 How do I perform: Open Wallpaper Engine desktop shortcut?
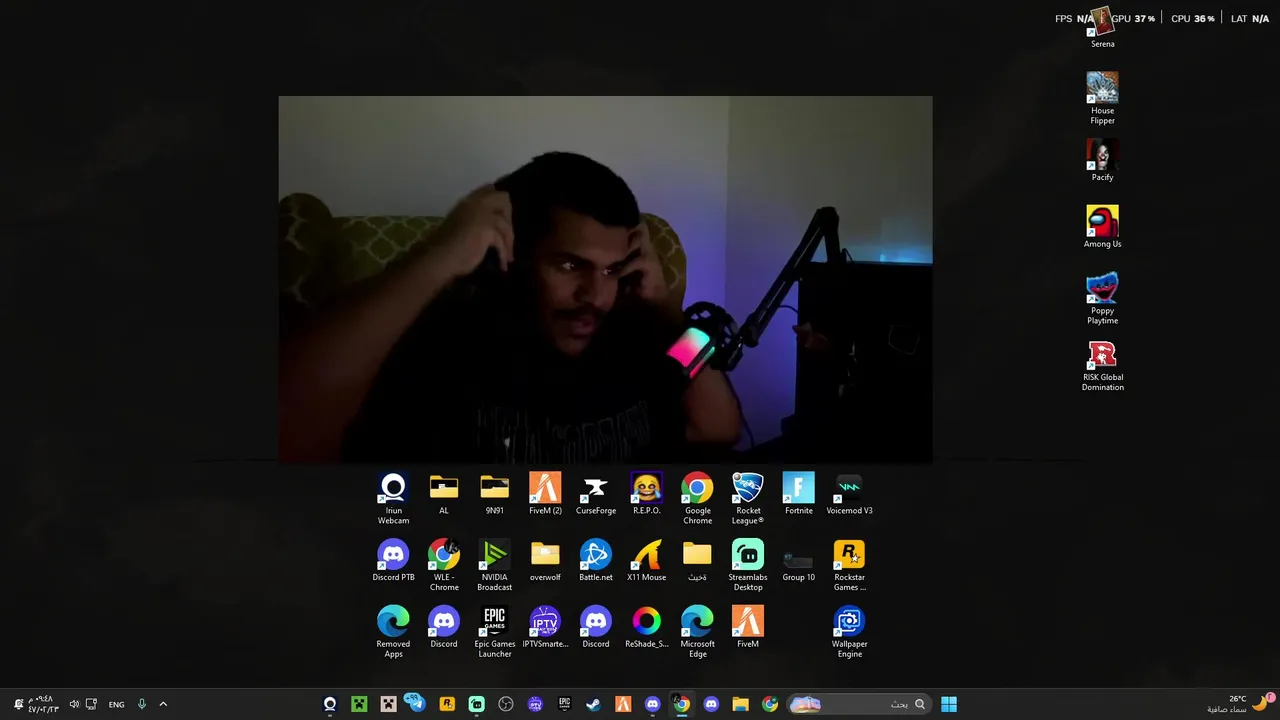pos(849,632)
